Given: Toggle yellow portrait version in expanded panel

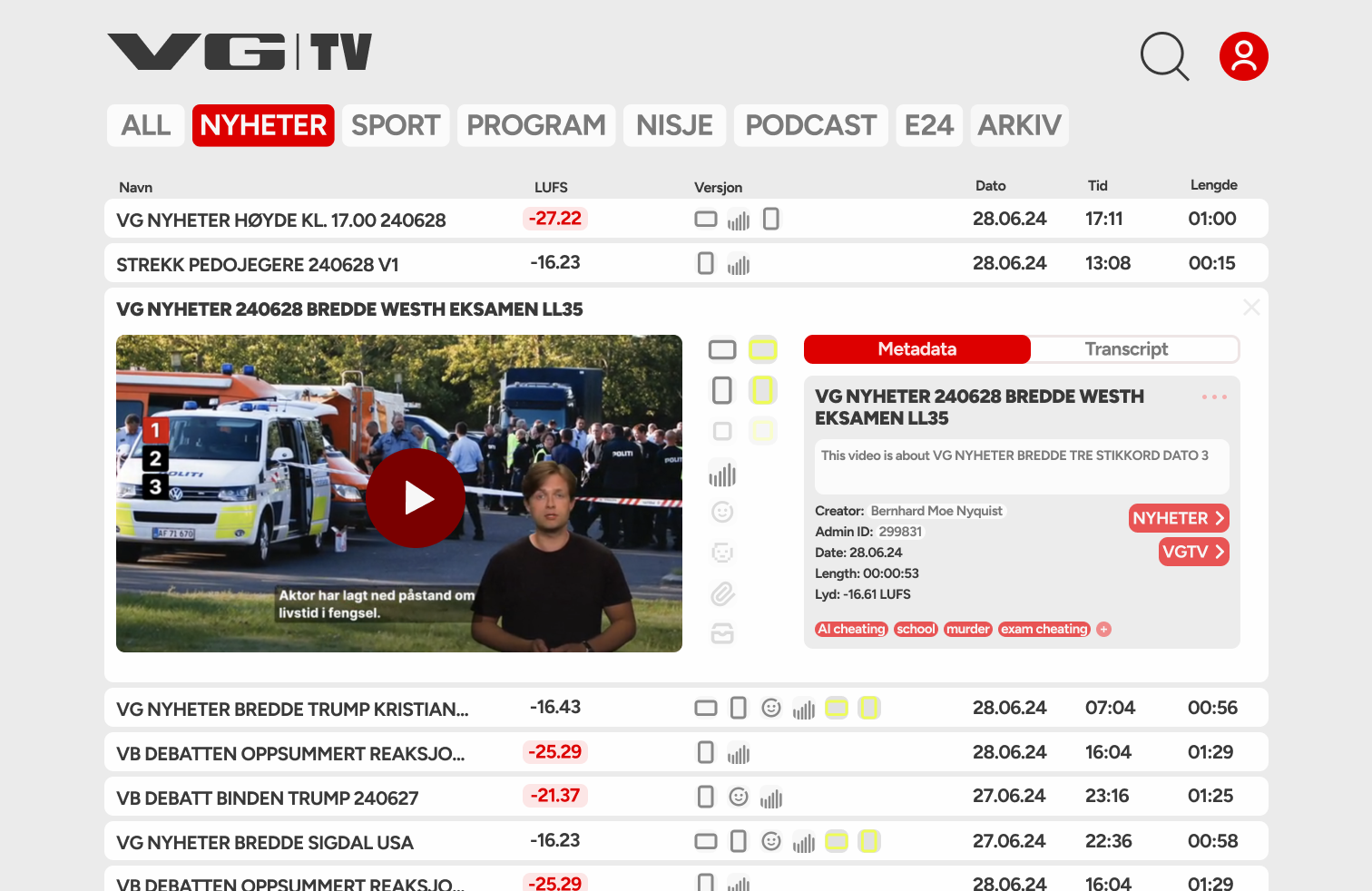Looking at the screenshot, I should point(763,390).
